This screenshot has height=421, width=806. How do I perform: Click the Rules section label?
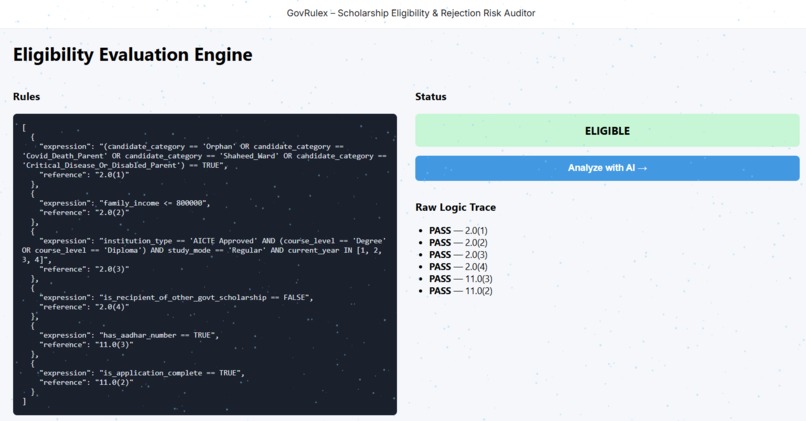(26, 97)
